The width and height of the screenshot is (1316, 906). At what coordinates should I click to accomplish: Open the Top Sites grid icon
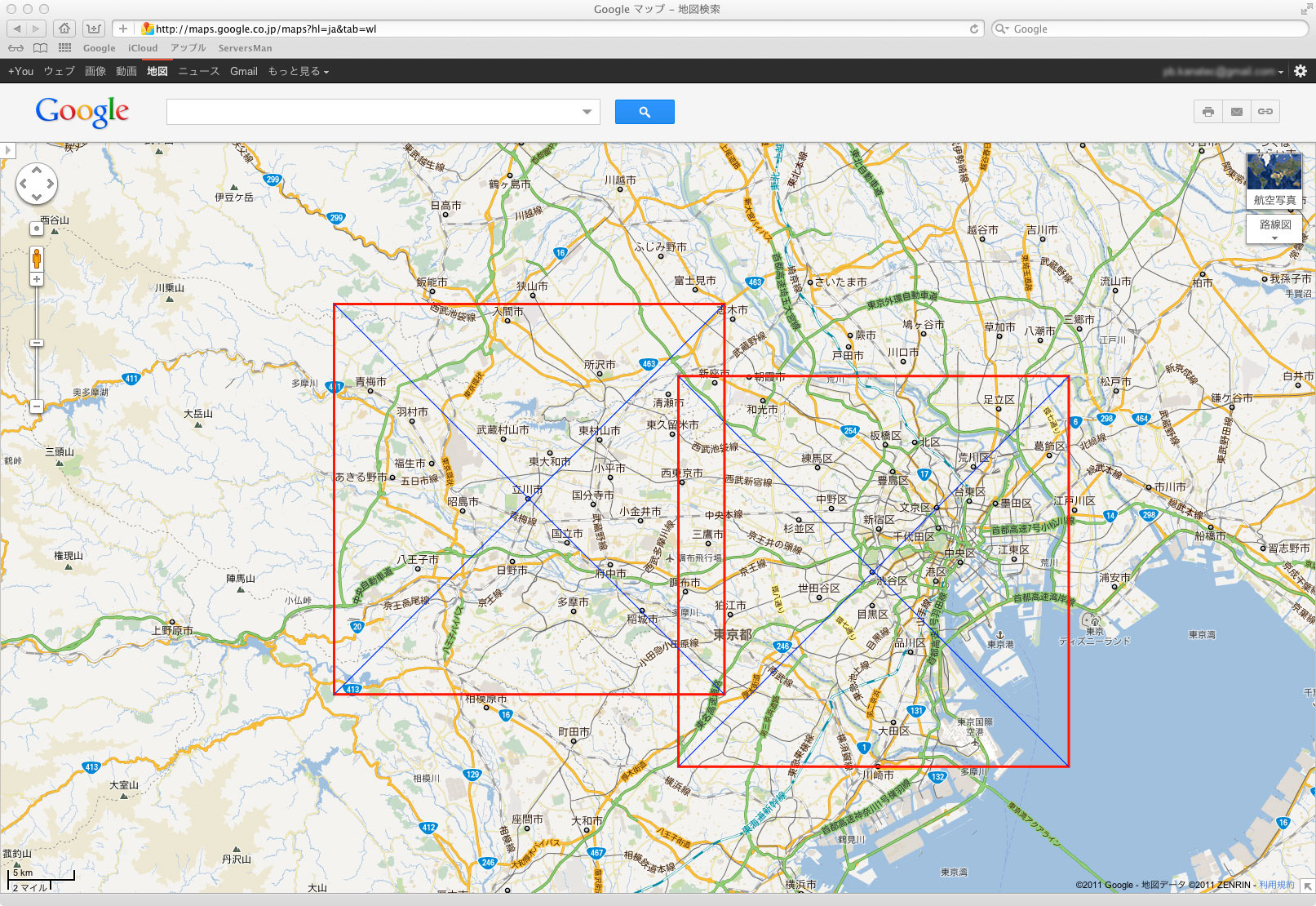(64, 48)
